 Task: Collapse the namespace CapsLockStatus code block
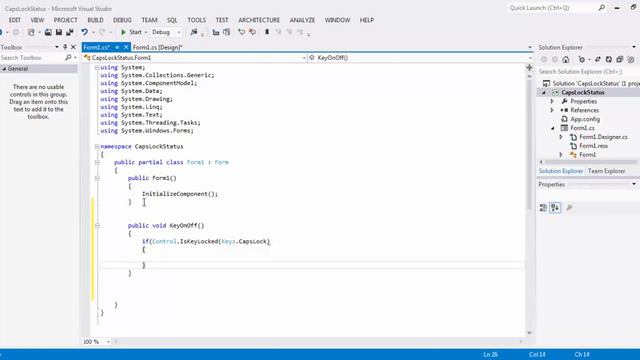click(97, 147)
